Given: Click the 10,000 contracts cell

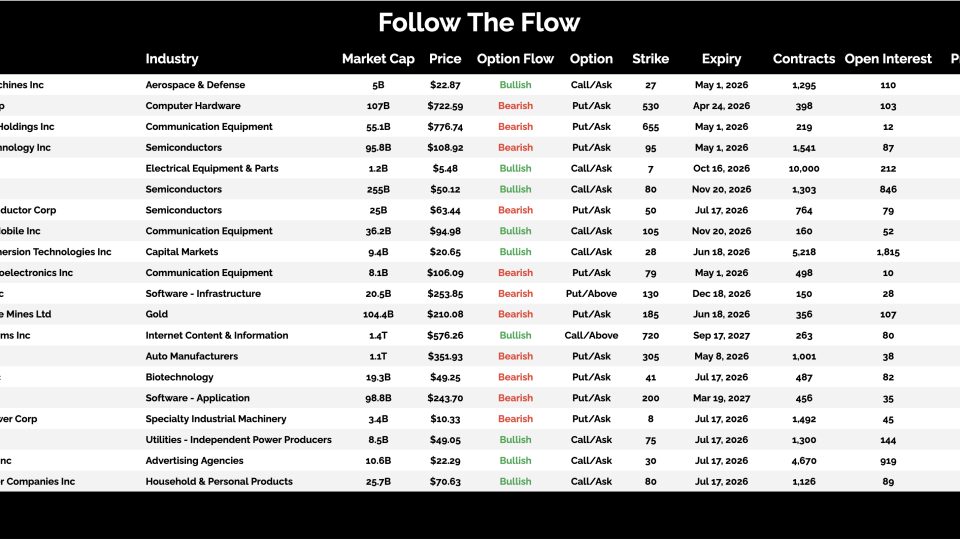Looking at the screenshot, I should (x=803, y=169).
